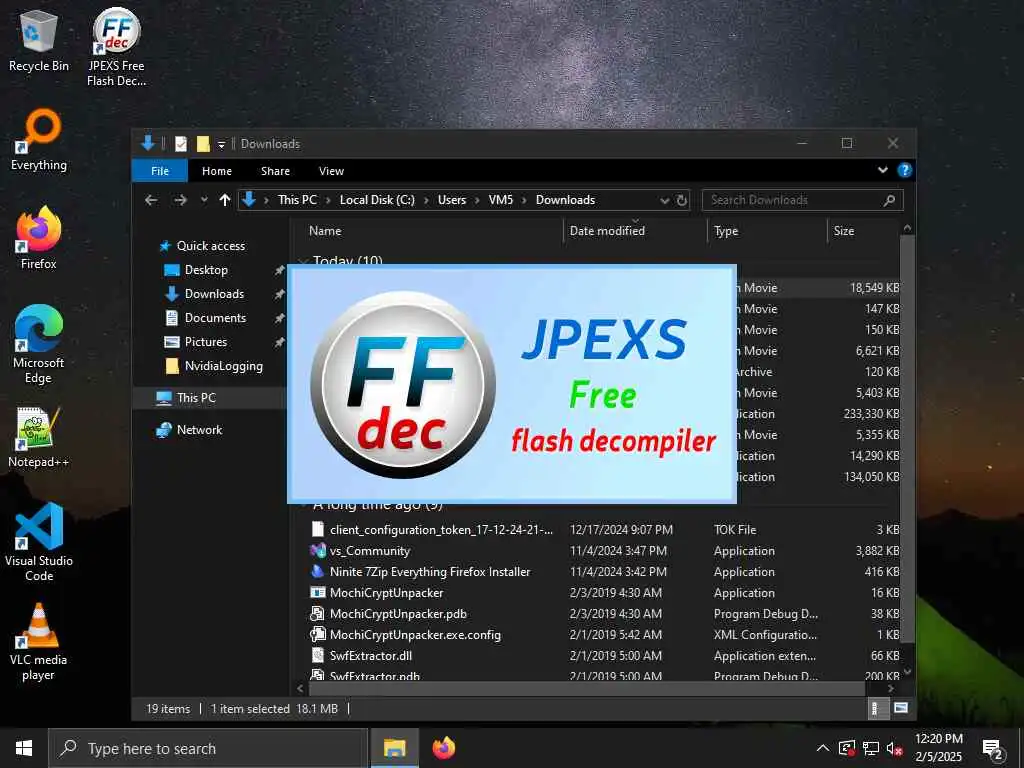
Task: Select NvidiaLogging folder in navigation pane
Action: click(x=223, y=366)
